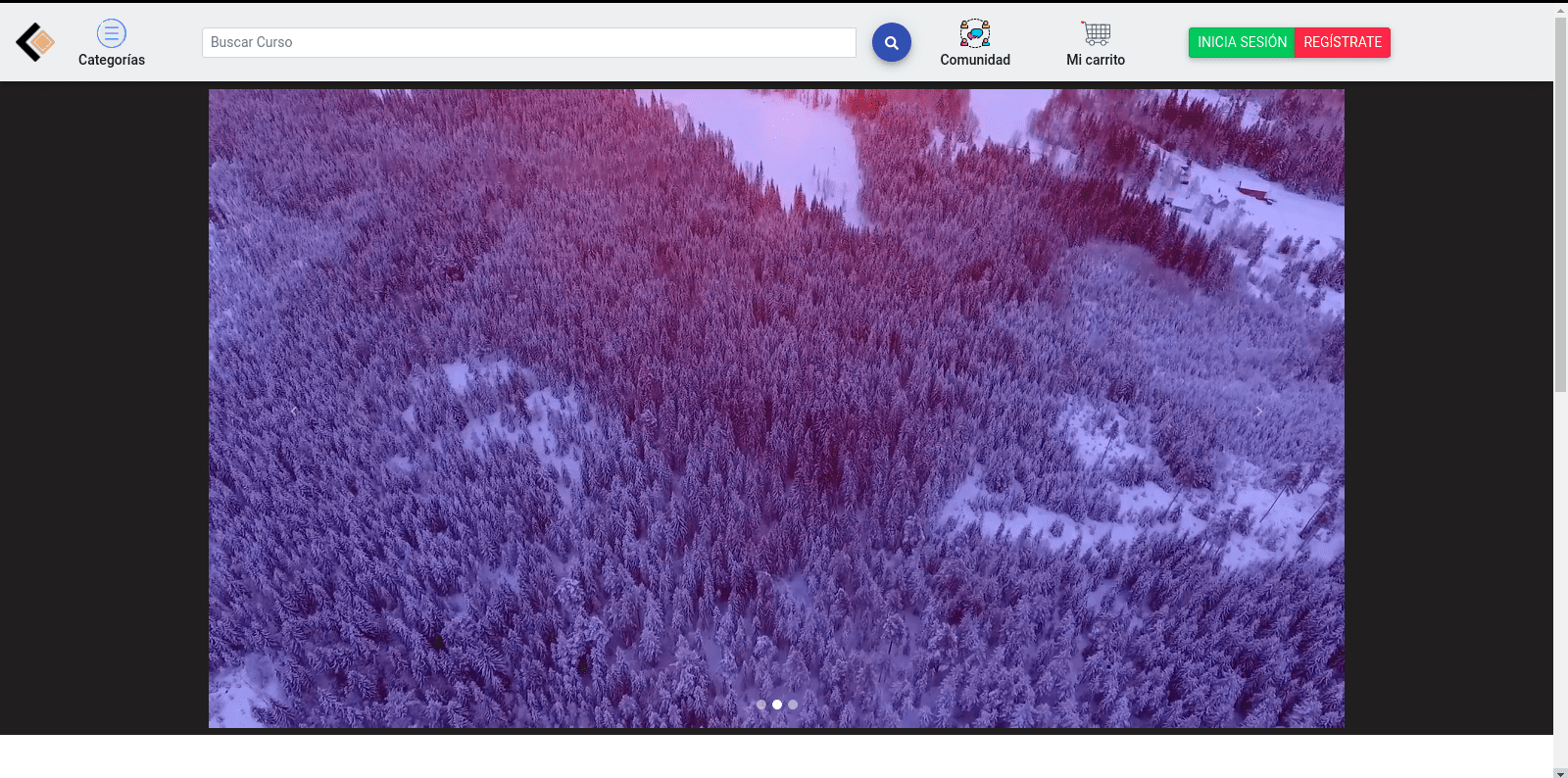
Task: Click the shopping cart icon
Action: [x=1096, y=33]
